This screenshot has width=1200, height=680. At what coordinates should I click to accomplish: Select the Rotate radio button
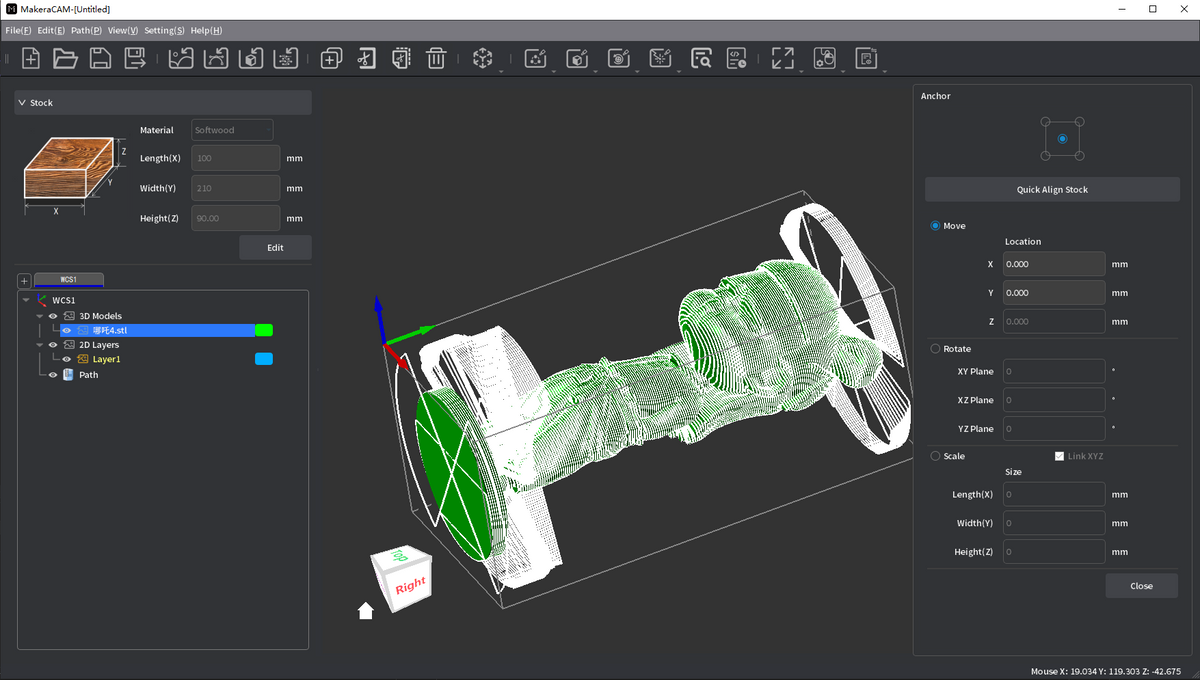[935, 348]
